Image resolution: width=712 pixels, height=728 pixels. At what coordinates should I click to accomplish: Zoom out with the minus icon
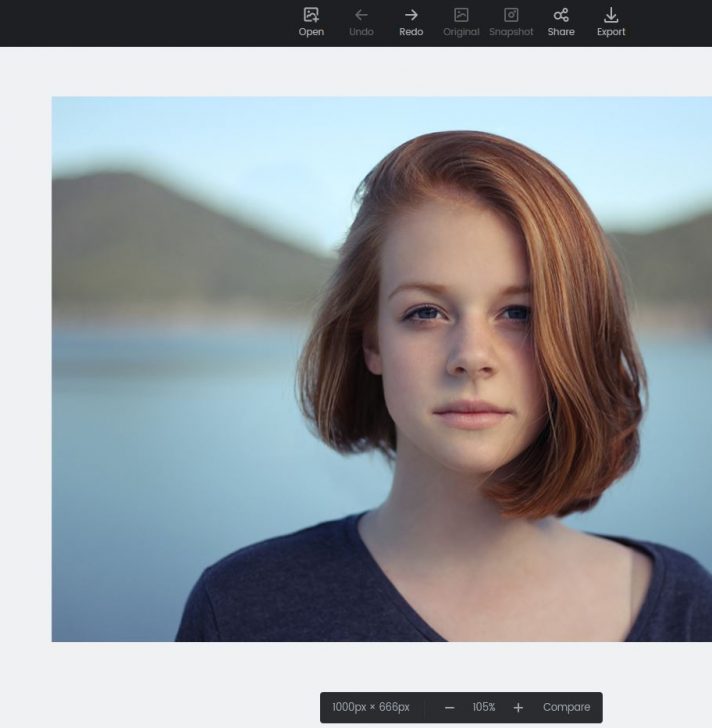pos(450,707)
